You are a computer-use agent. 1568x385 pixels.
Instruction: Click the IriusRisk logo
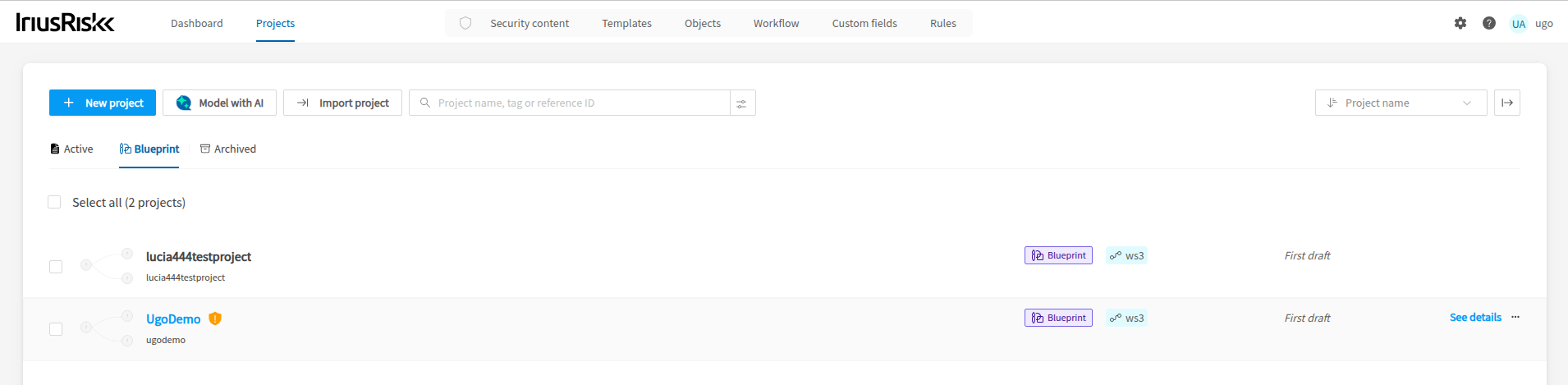[65, 22]
